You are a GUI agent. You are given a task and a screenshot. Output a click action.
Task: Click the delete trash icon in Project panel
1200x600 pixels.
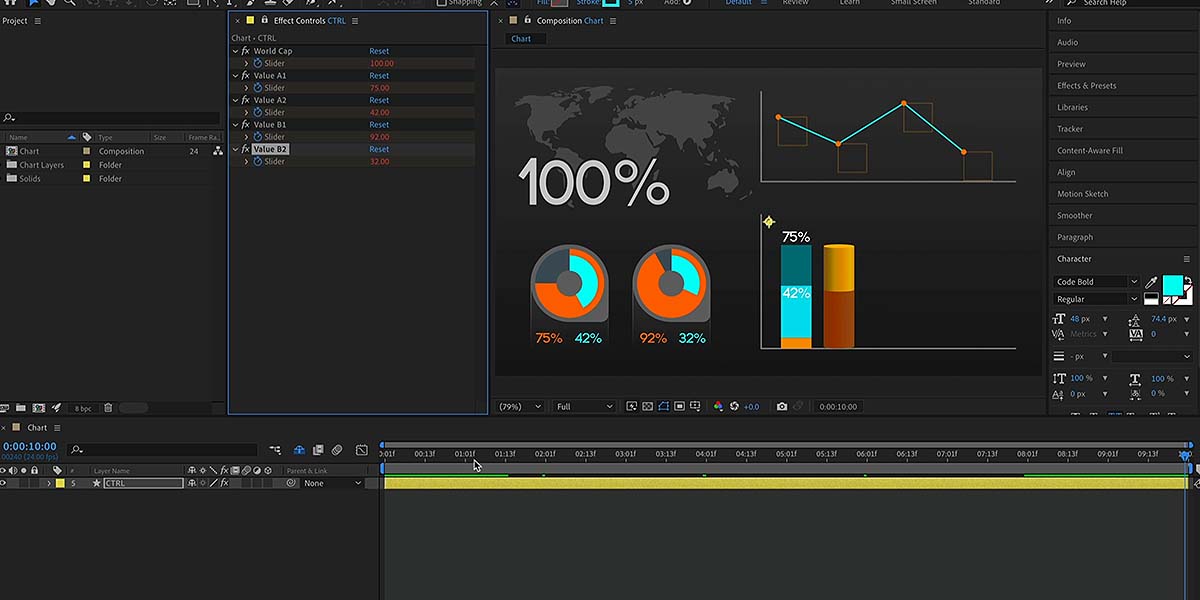pos(108,408)
